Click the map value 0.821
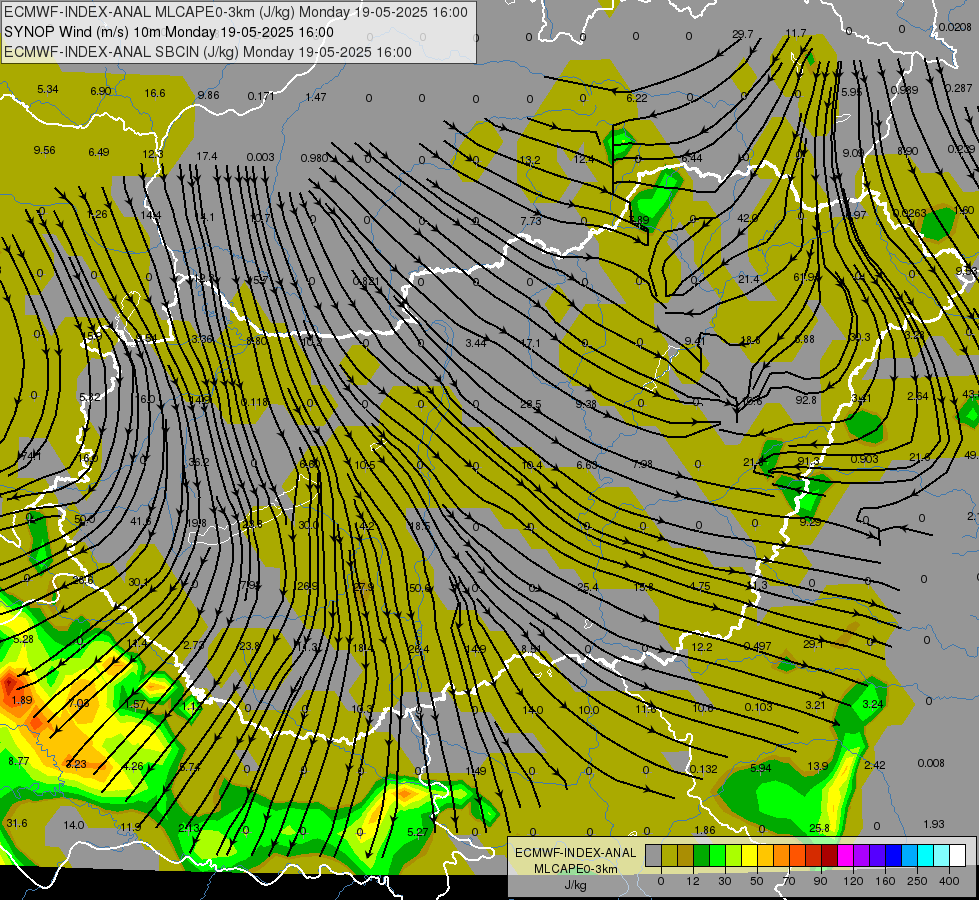 tap(366, 281)
